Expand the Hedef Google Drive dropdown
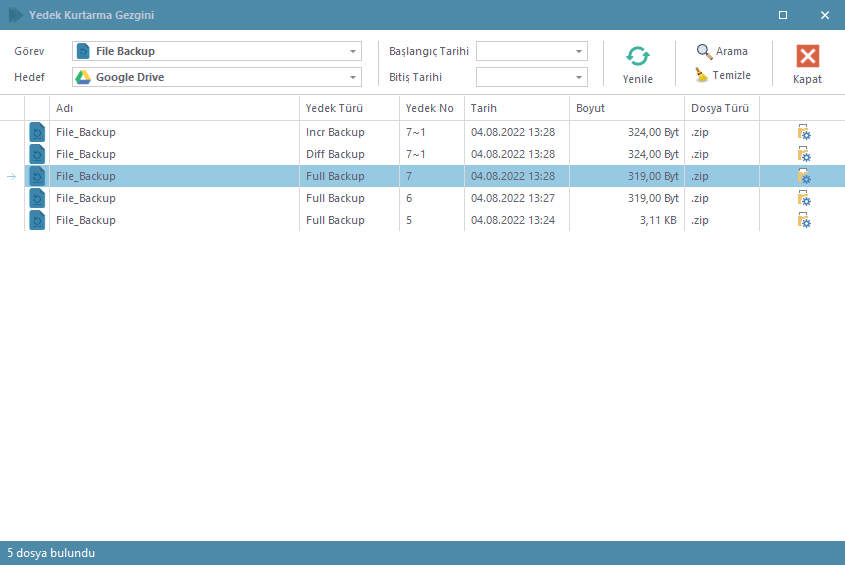 tap(353, 77)
